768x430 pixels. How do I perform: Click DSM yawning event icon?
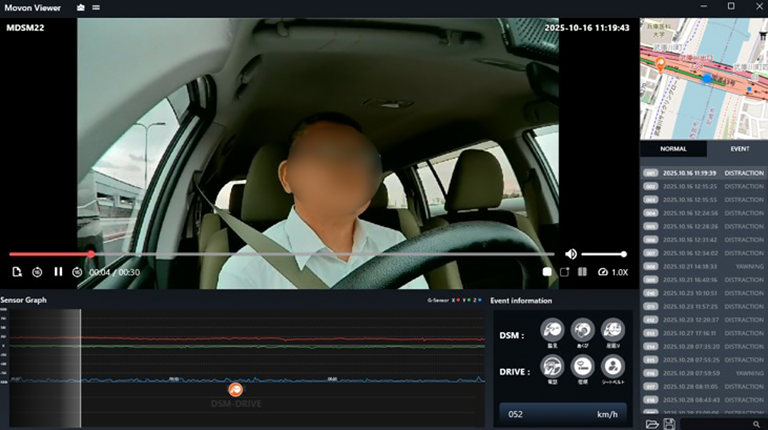click(x=582, y=330)
